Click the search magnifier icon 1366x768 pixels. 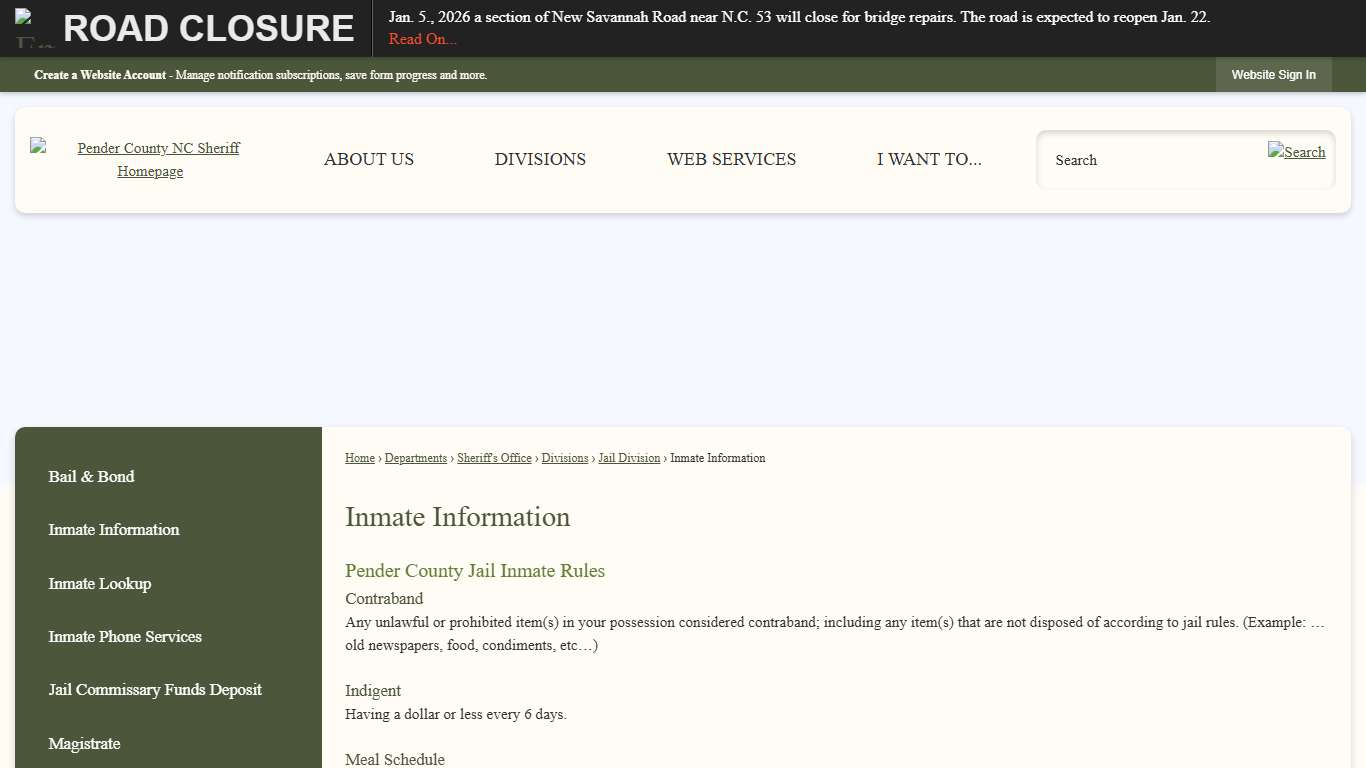[1296, 152]
